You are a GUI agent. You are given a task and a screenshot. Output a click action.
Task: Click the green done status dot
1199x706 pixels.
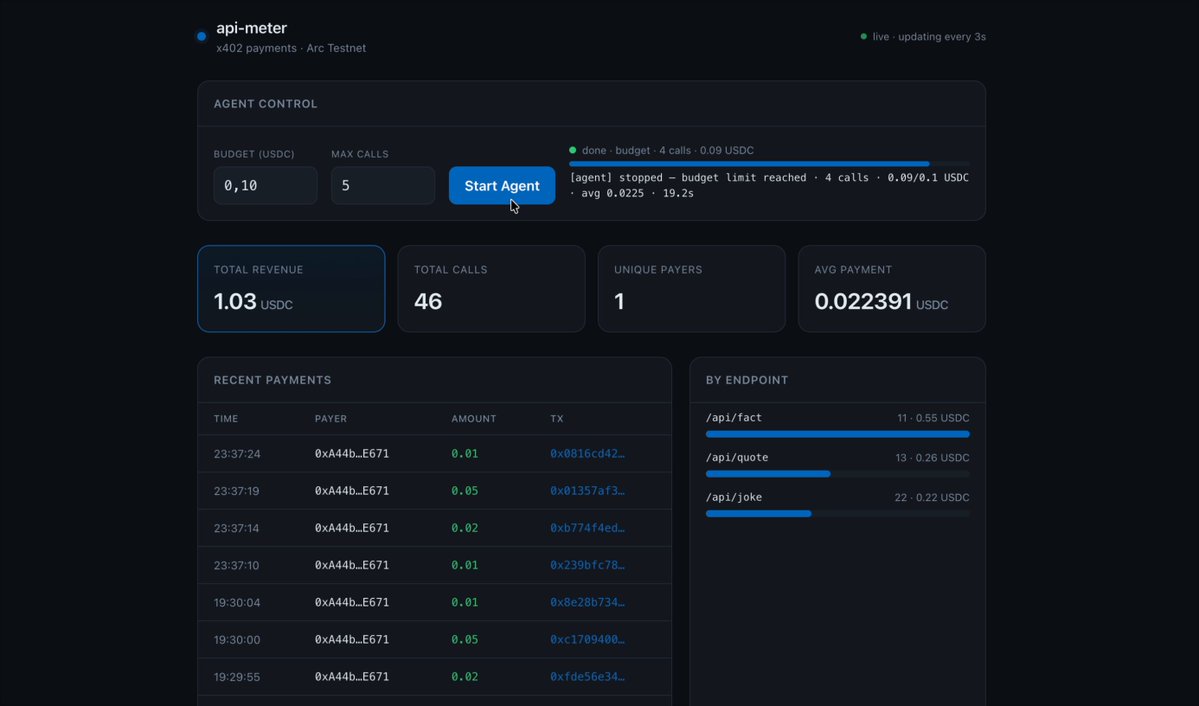click(573, 150)
